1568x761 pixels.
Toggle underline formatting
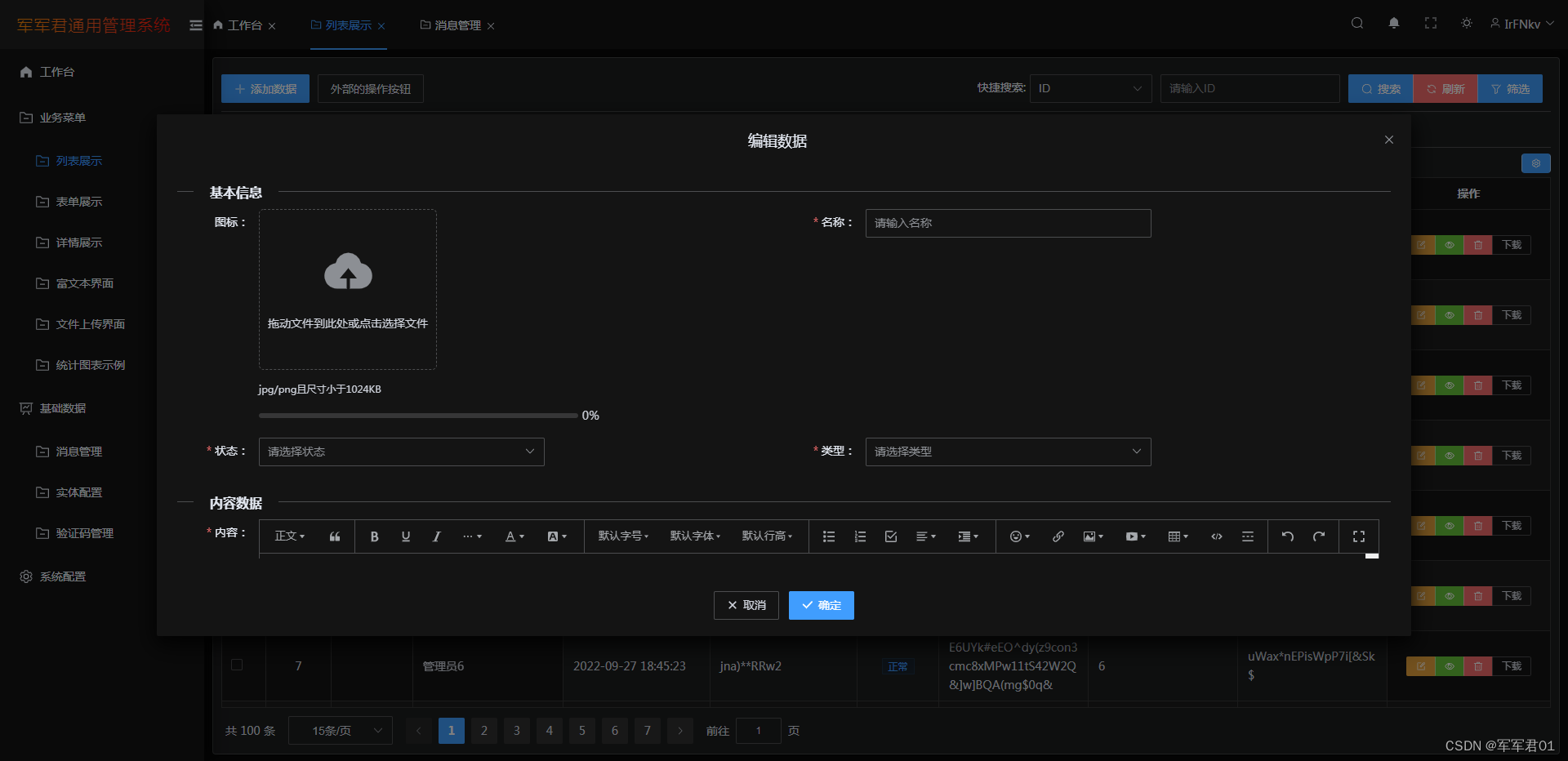coord(406,536)
